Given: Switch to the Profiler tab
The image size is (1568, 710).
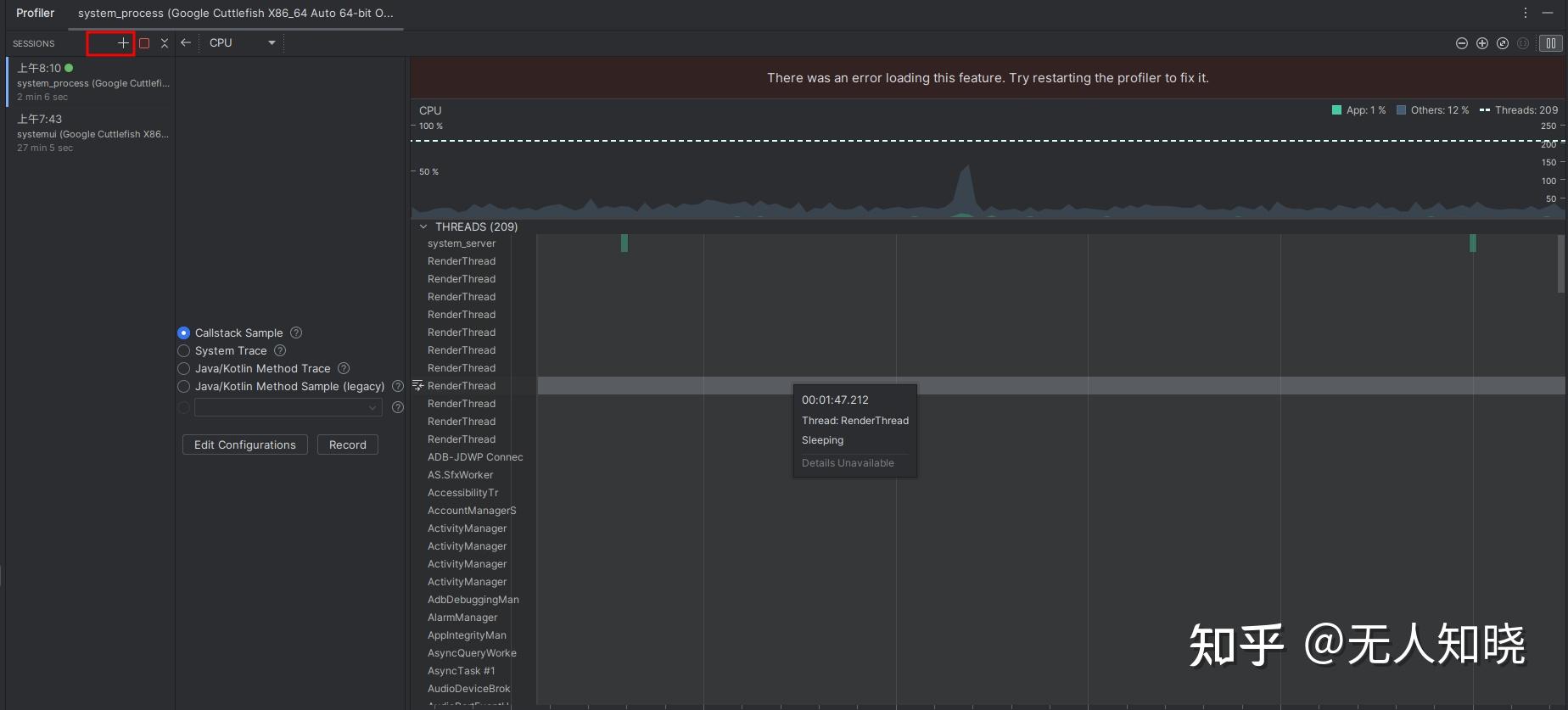Looking at the screenshot, I should click(x=35, y=13).
